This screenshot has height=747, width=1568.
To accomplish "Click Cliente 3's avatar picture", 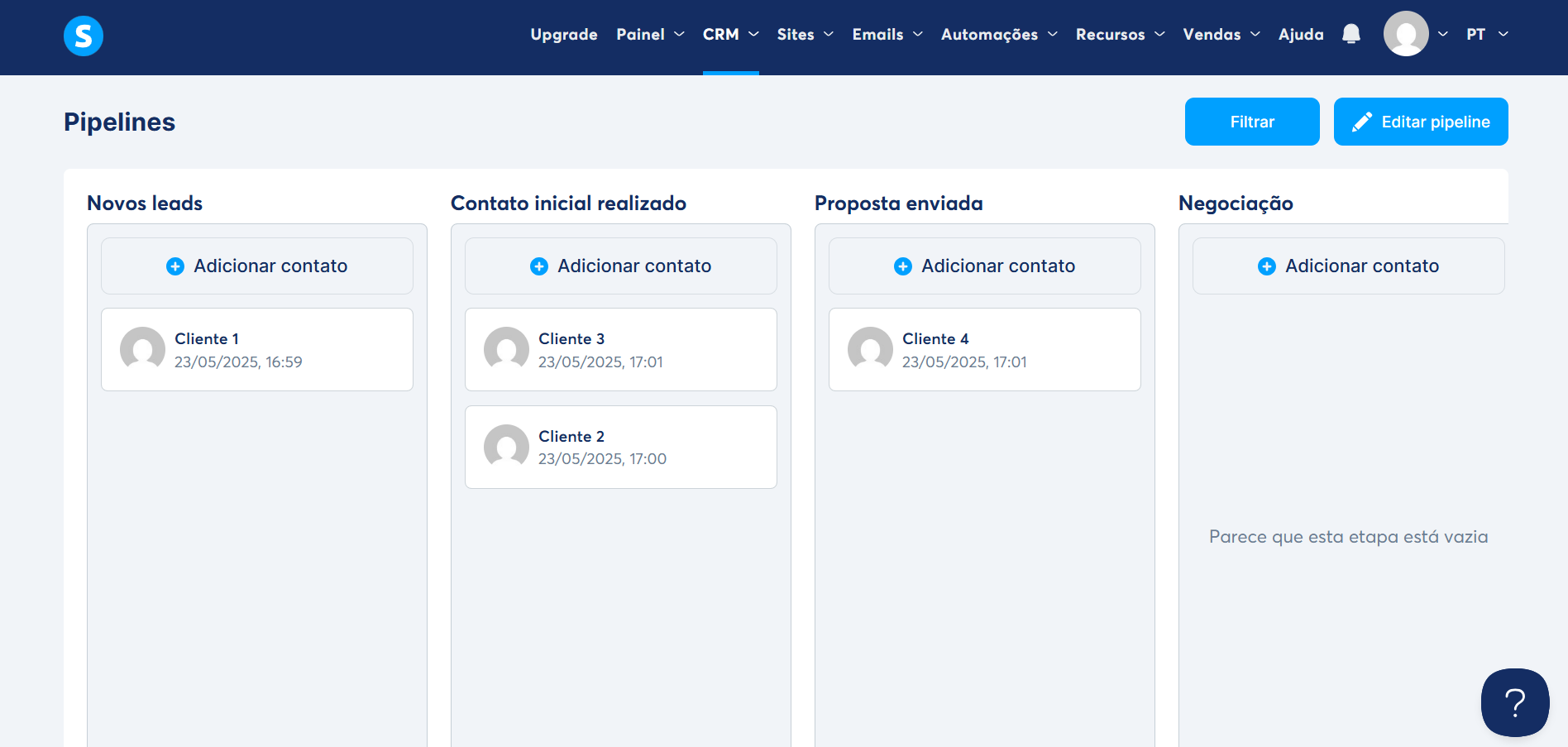I will [506, 349].
